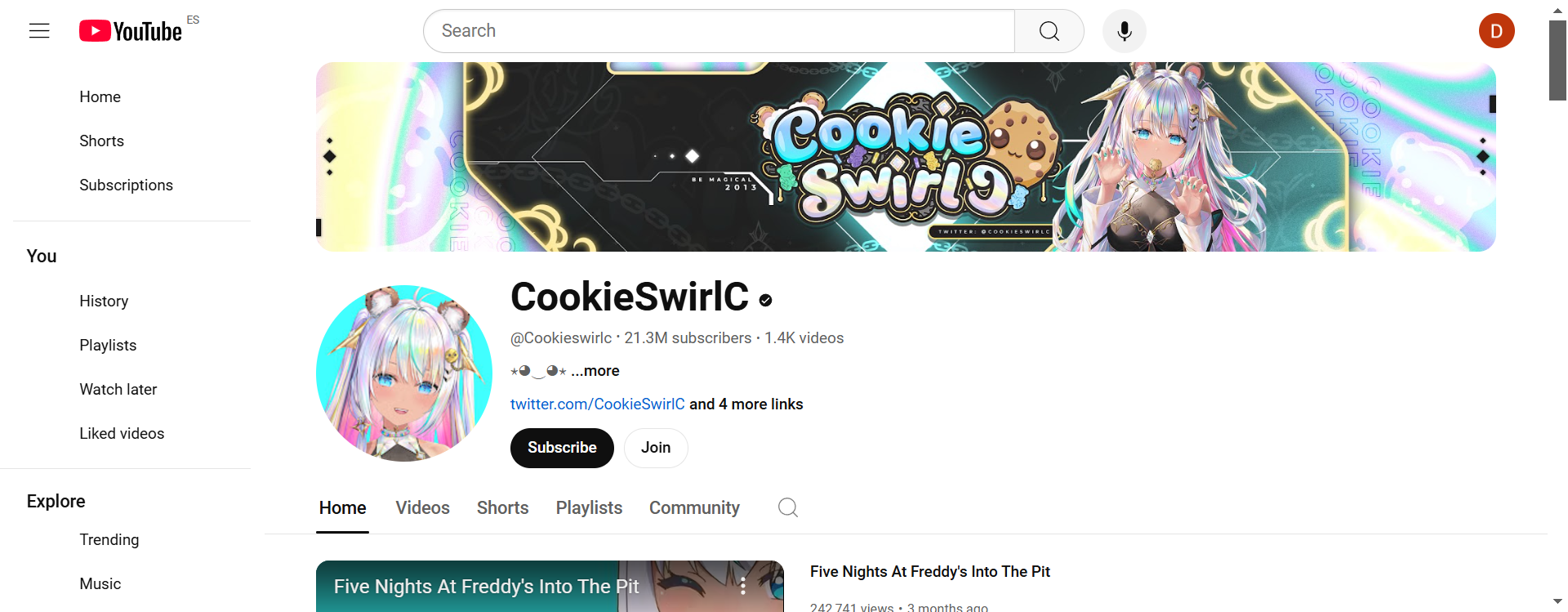Image resolution: width=1568 pixels, height=612 pixels.
Task: Switch to the Videos tab
Action: (423, 507)
